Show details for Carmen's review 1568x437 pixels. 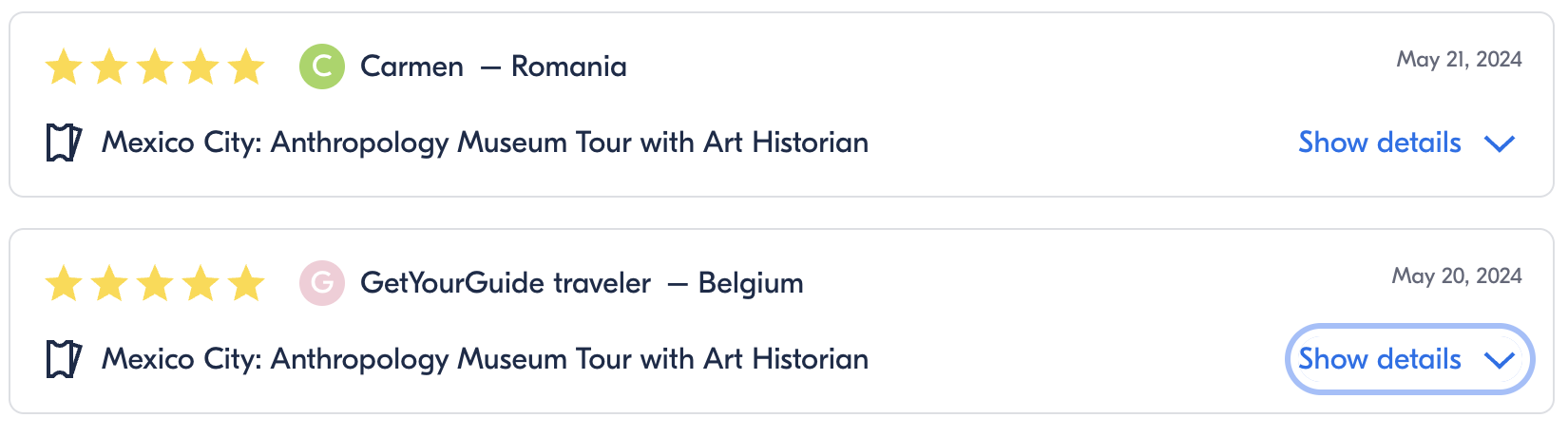click(1379, 142)
